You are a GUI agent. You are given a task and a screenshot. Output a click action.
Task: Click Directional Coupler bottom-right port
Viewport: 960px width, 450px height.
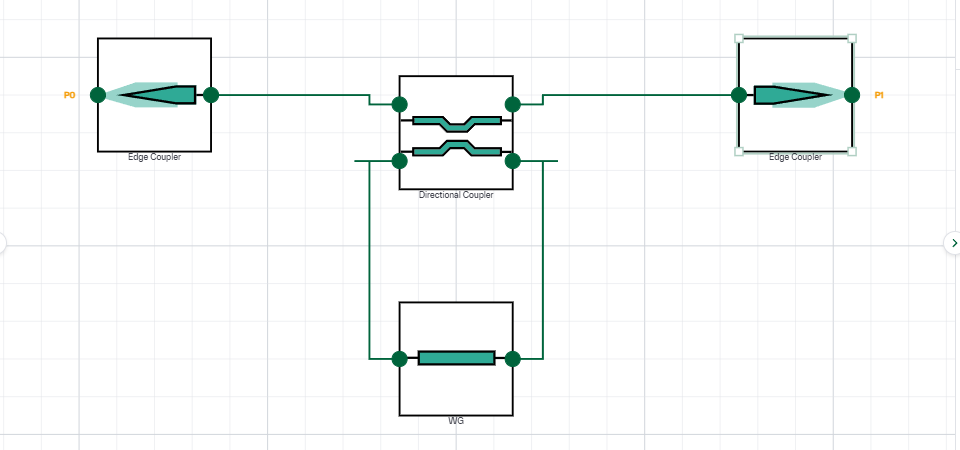(512, 161)
